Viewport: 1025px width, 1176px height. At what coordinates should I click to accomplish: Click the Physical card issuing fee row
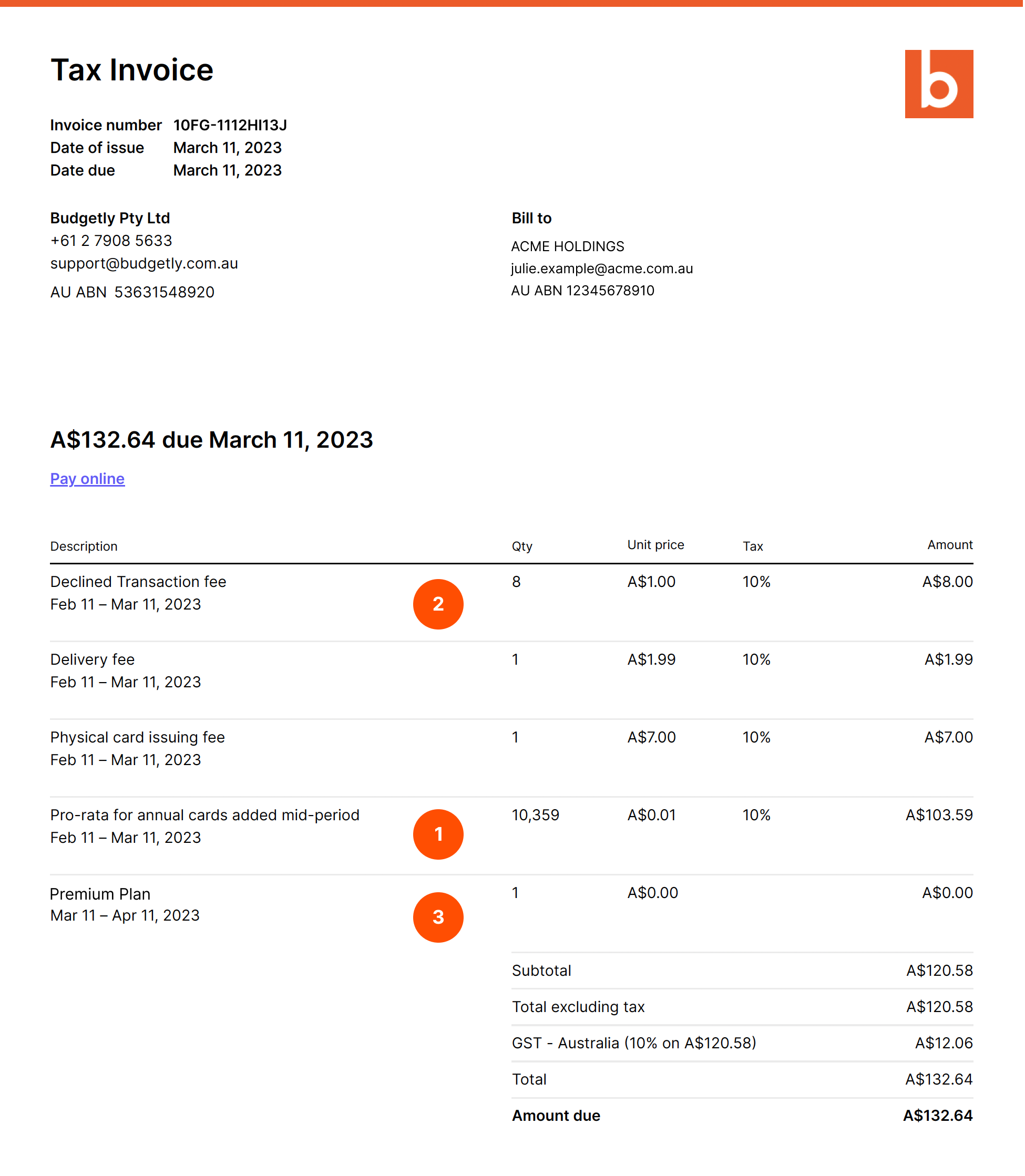tap(137, 737)
